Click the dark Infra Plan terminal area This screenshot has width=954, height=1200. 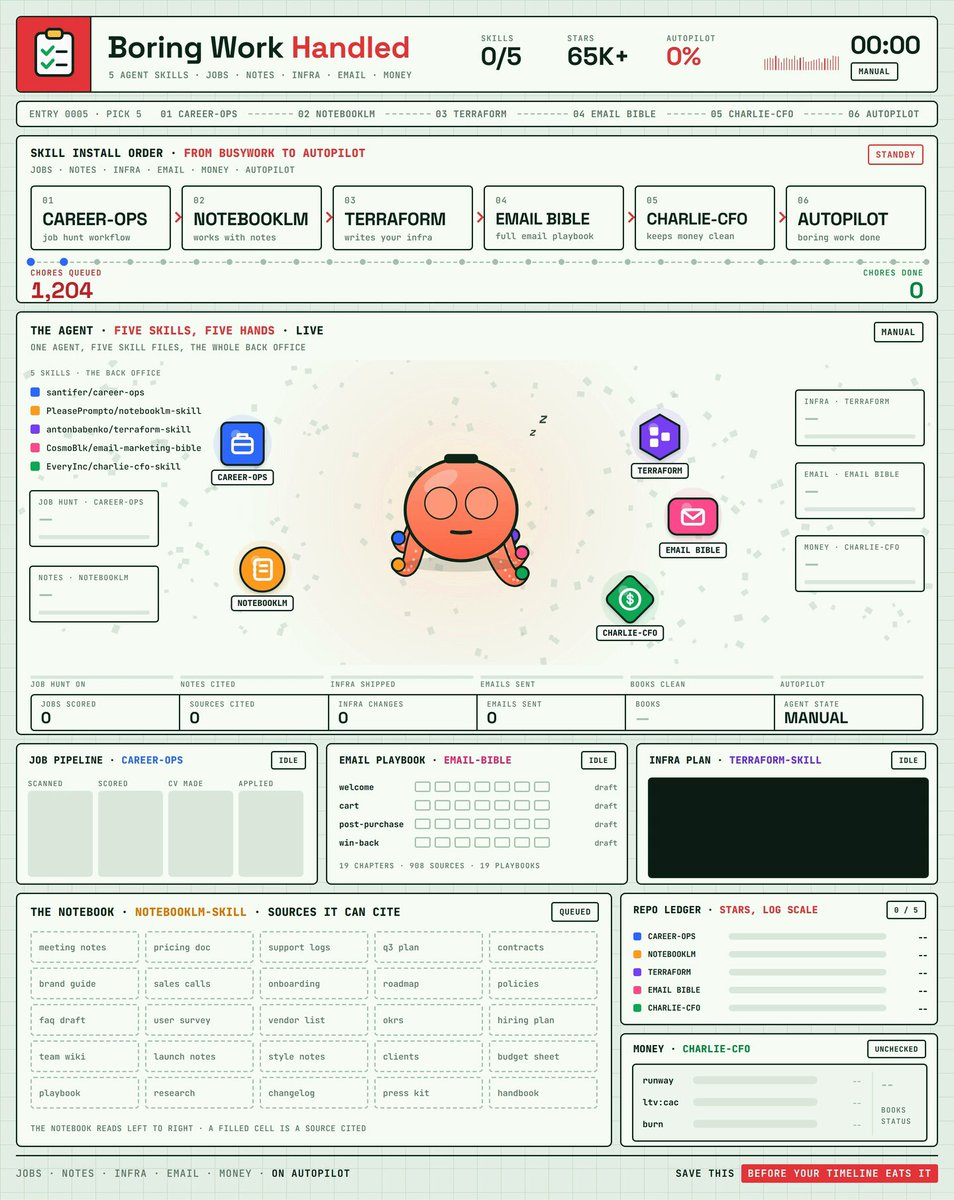click(788, 828)
